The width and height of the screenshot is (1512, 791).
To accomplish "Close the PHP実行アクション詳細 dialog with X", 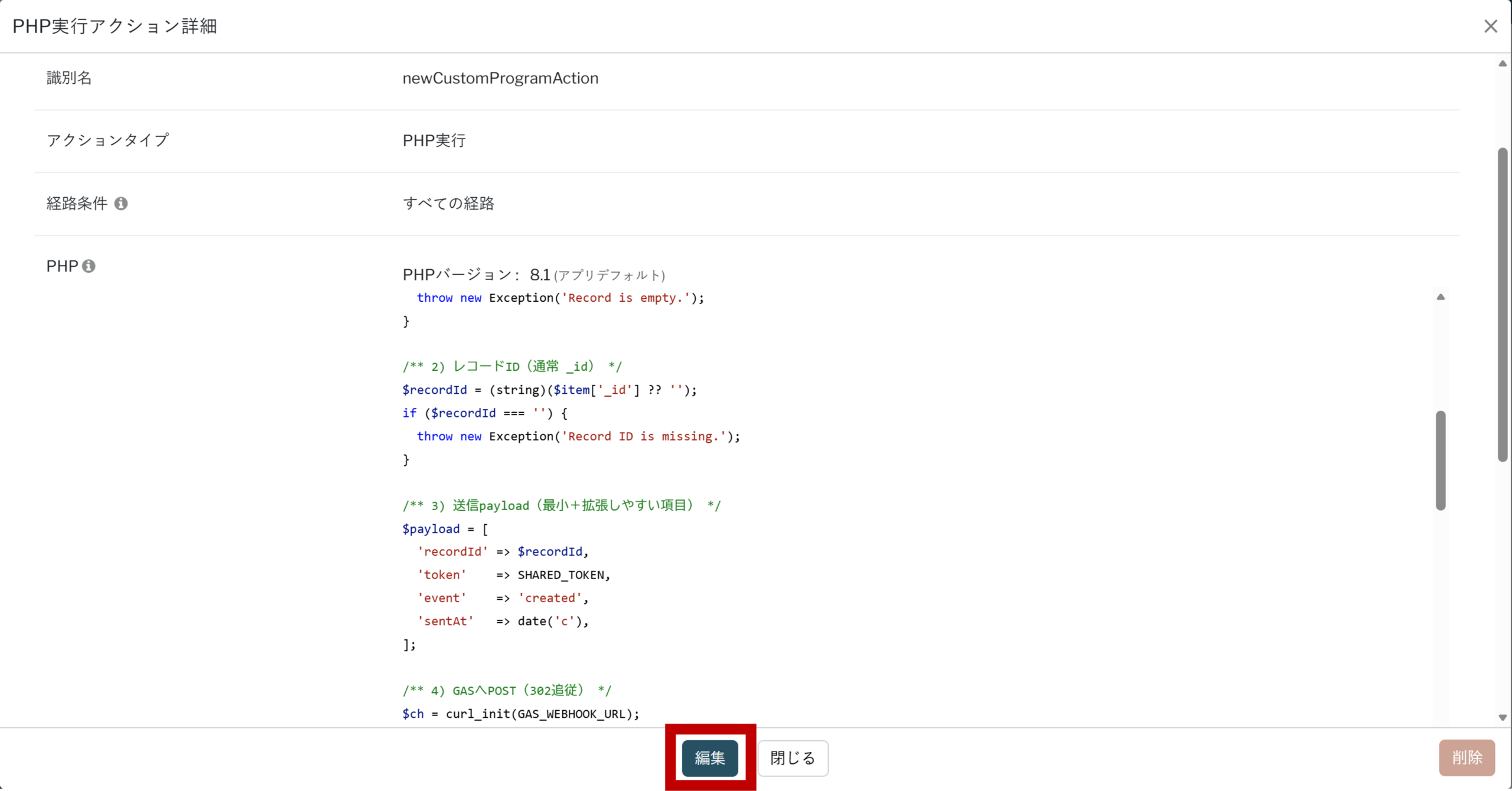I will tap(1490, 26).
